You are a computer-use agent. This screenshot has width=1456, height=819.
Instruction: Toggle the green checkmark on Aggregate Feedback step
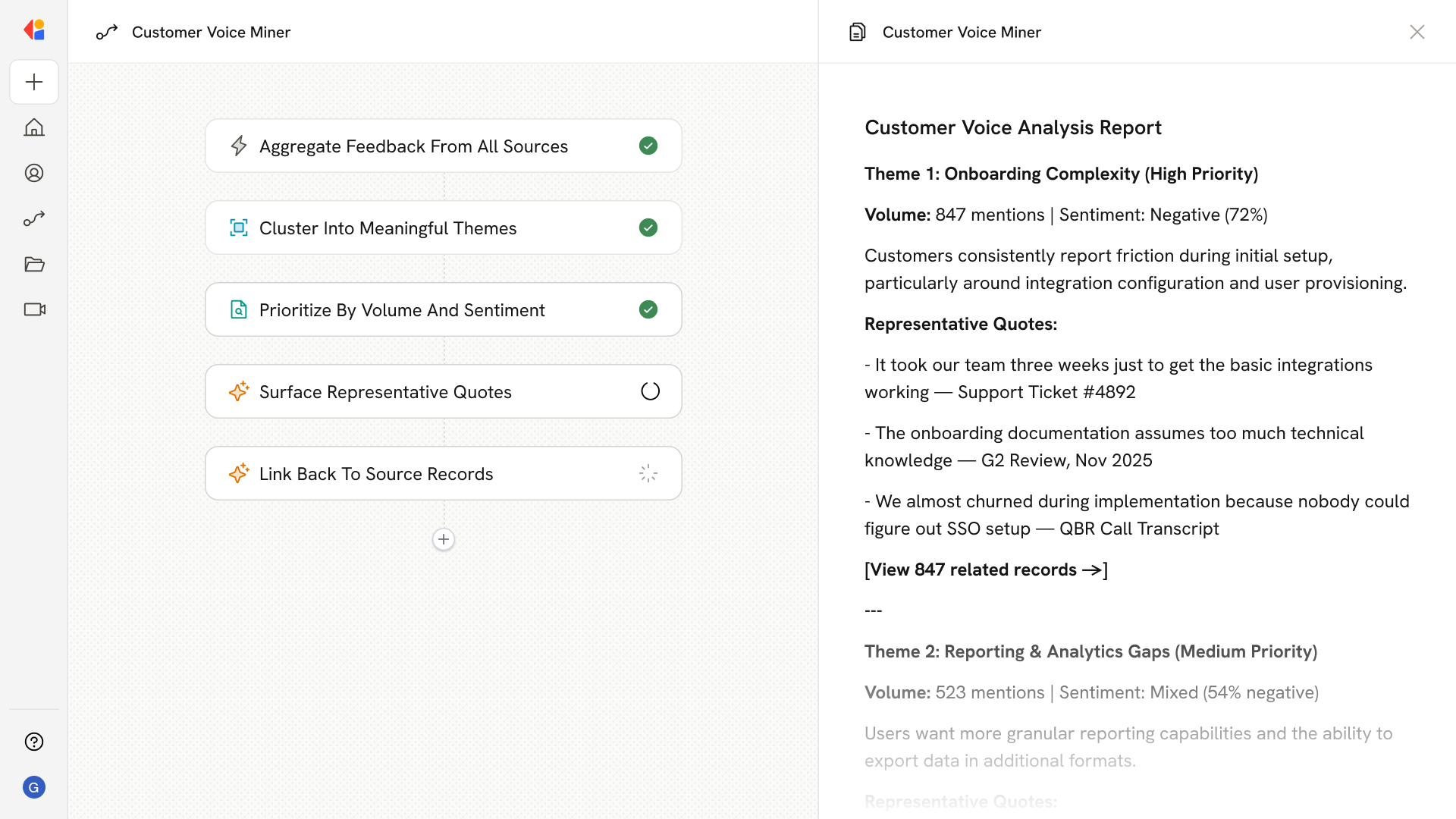click(x=648, y=146)
